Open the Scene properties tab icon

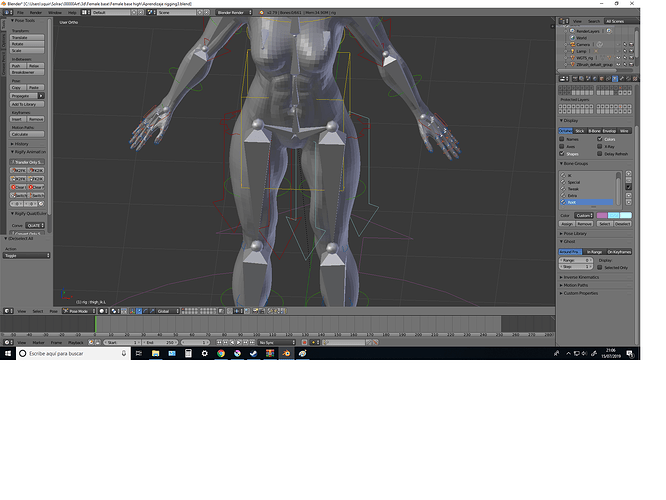(588, 79)
